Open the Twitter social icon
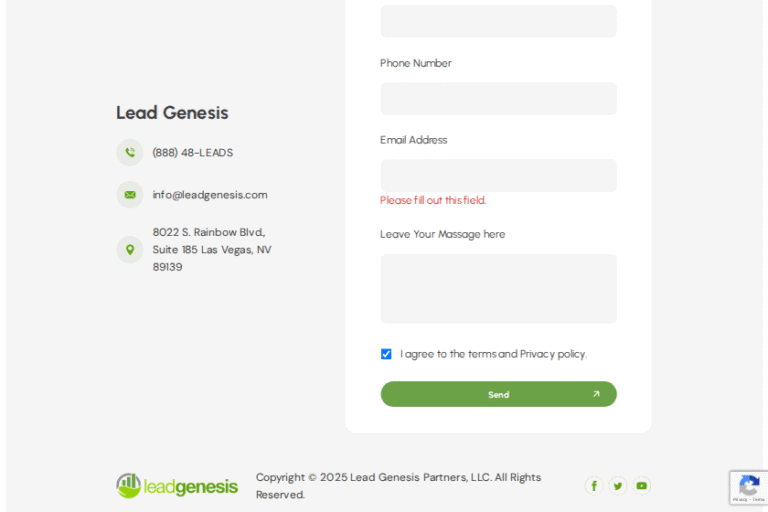768x512 pixels. tap(618, 486)
